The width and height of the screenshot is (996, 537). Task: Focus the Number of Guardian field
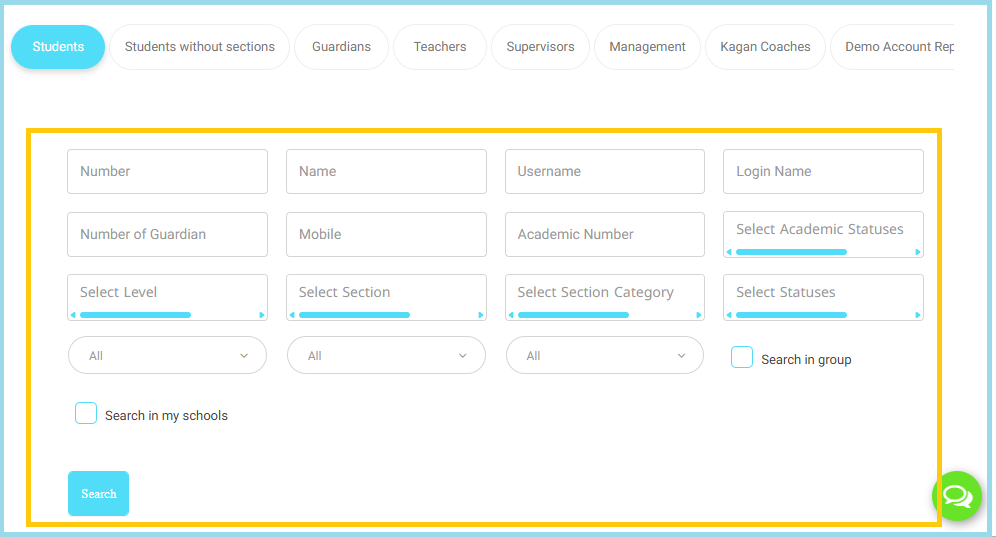(167, 235)
